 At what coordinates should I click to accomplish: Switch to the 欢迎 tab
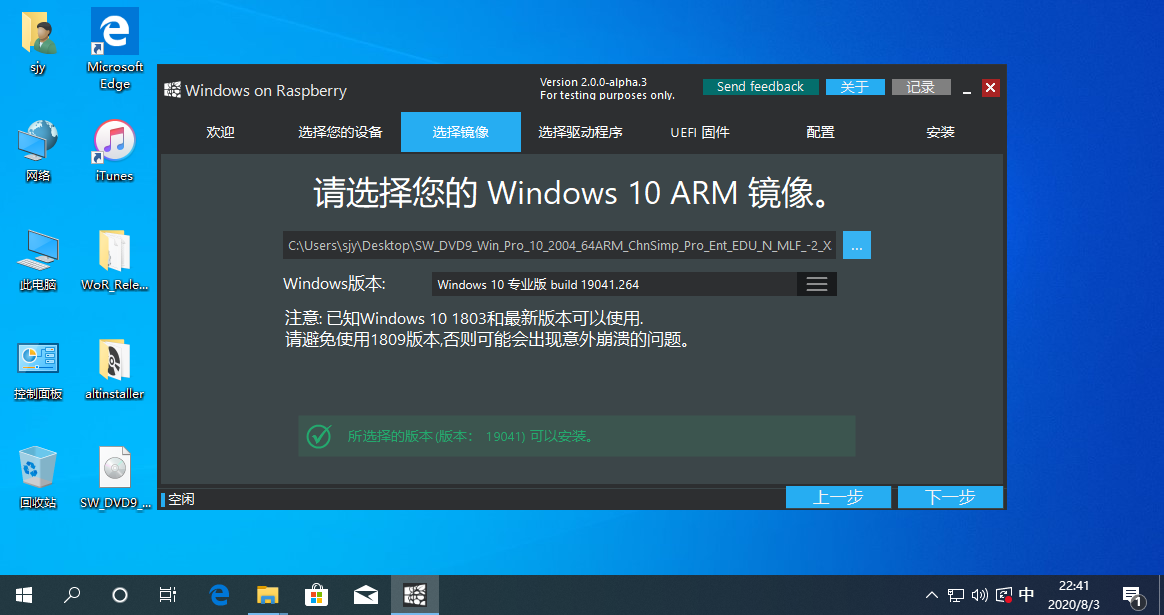point(220,132)
